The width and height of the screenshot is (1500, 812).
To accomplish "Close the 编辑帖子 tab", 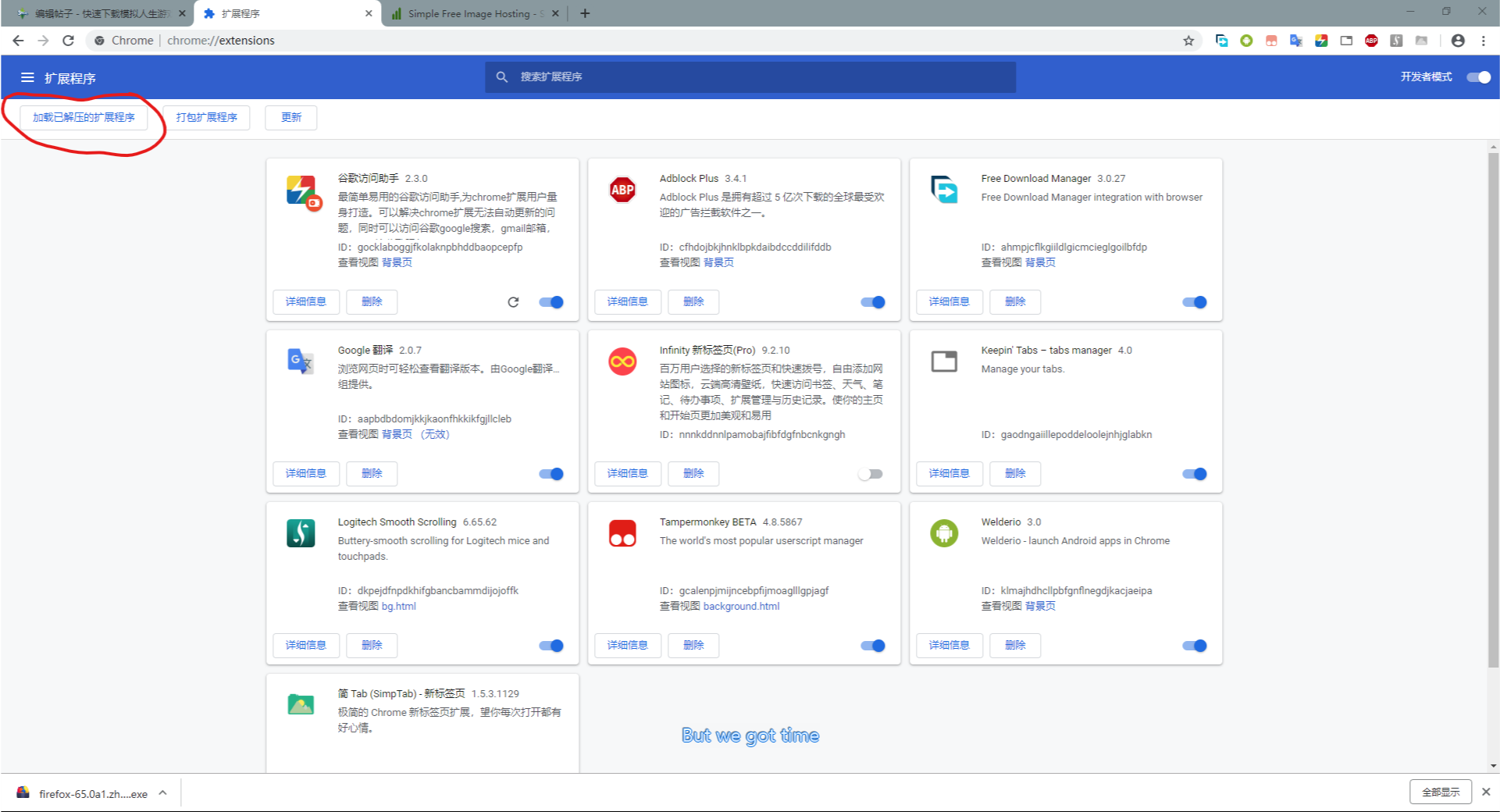I will tap(182, 13).
